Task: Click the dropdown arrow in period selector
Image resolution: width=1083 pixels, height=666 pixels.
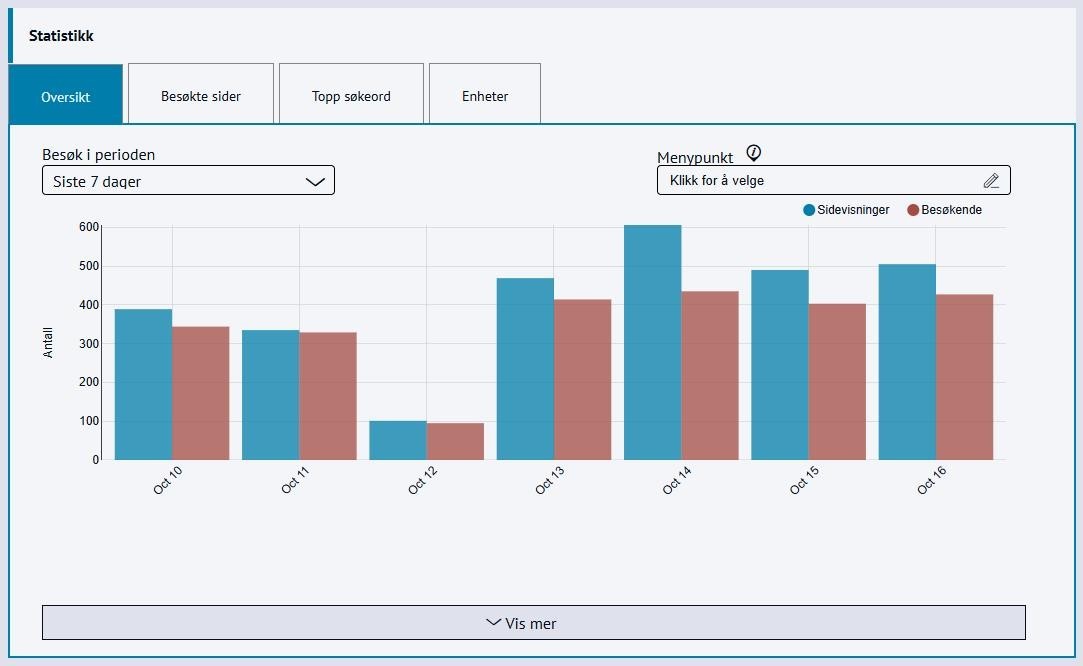Action: (x=315, y=181)
